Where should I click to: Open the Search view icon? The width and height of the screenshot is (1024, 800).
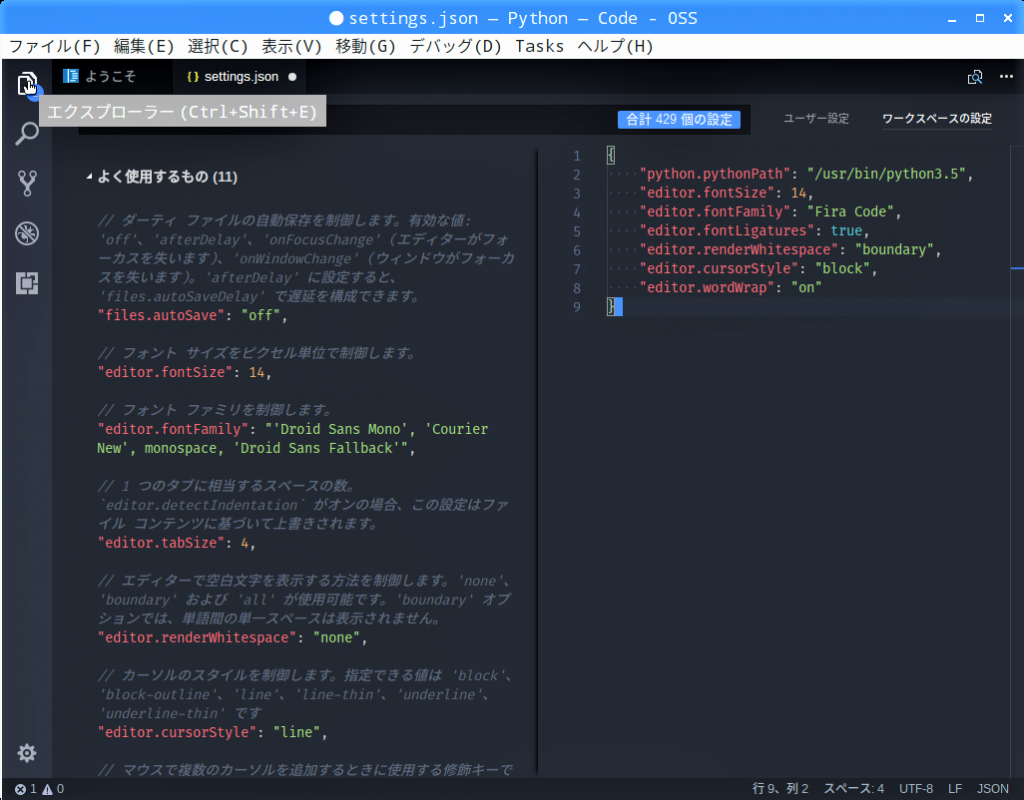(x=27, y=133)
